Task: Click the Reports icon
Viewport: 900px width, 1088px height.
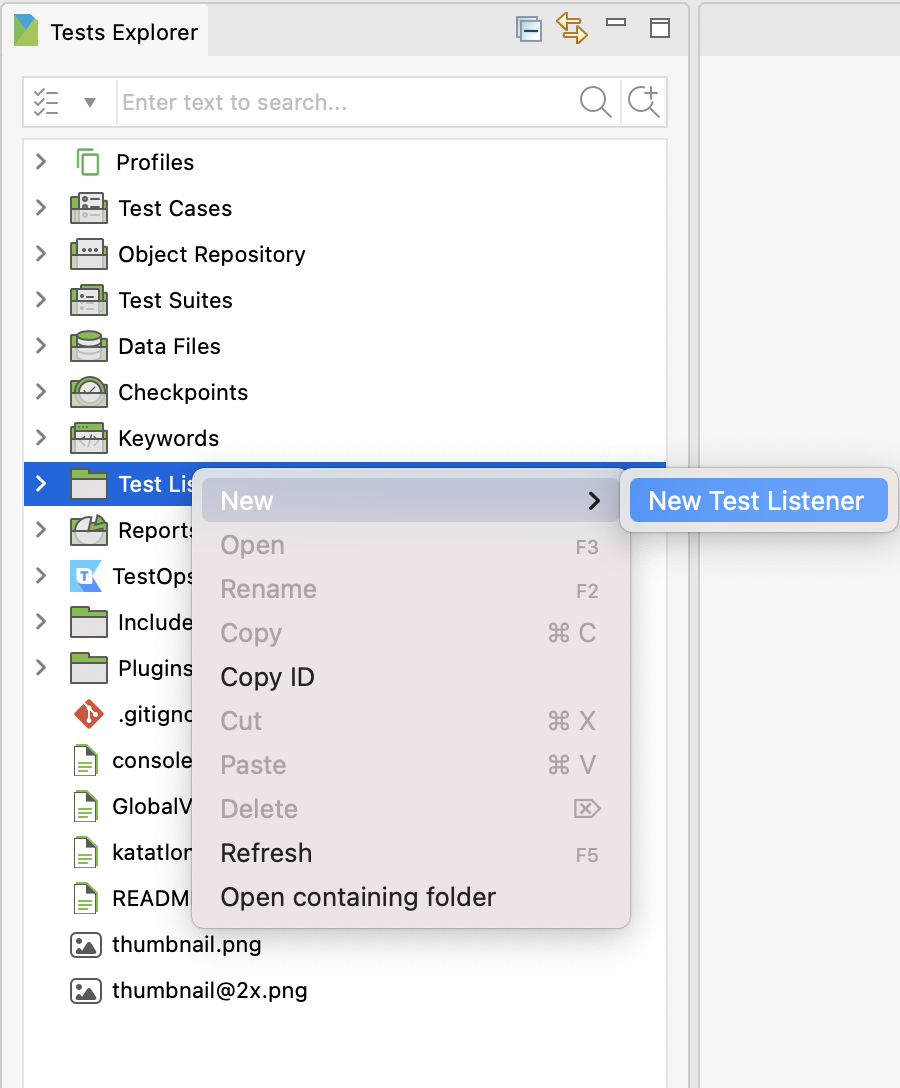Action: click(x=88, y=530)
